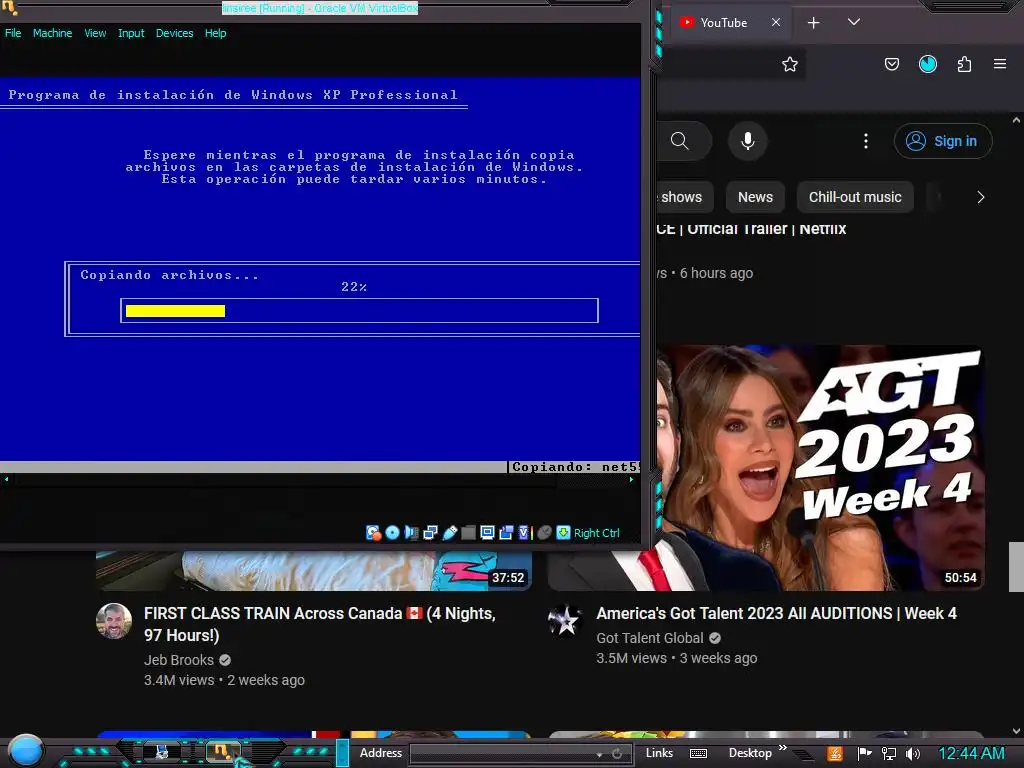The height and width of the screenshot is (768, 1024).
Task: Click the volume speaker tray icon
Action: 912,754
